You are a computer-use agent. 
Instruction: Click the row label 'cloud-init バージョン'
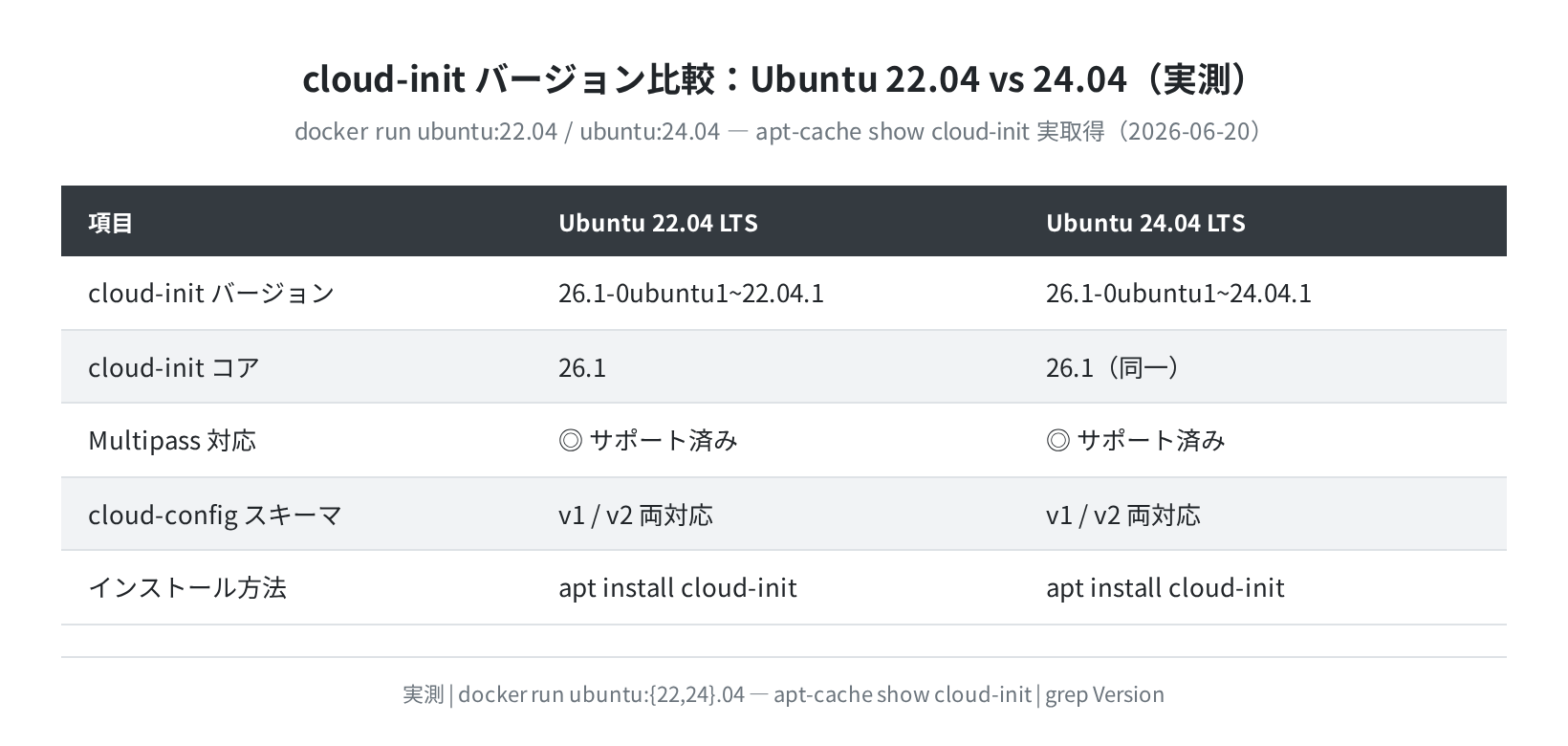coord(211,293)
